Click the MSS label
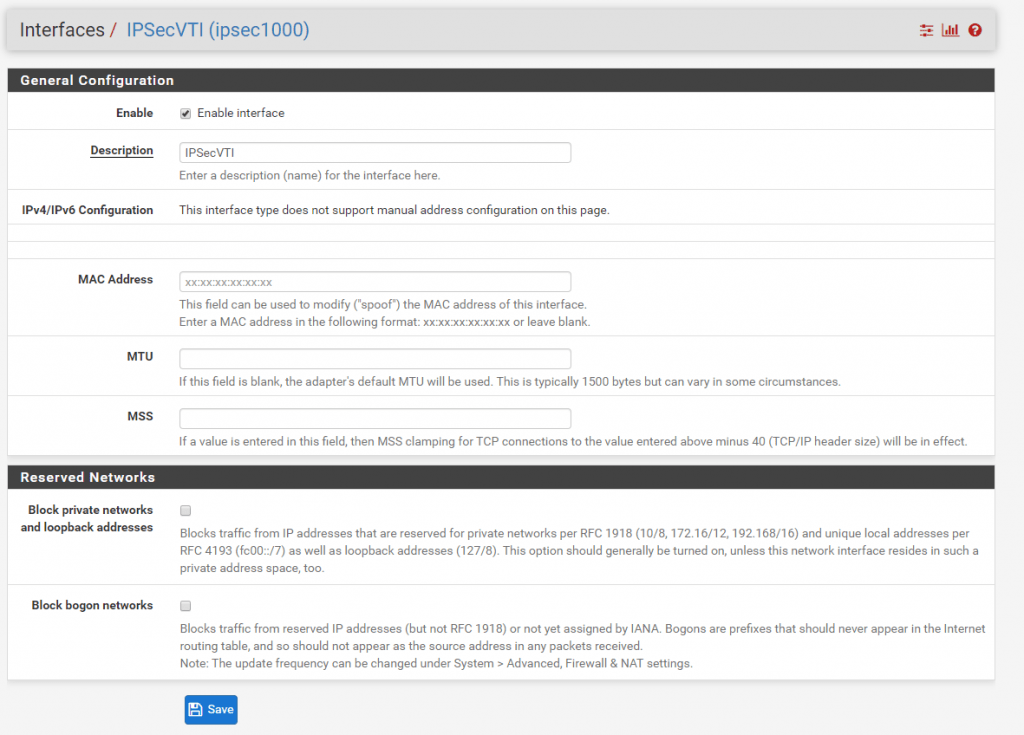Image resolution: width=1024 pixels, height=735 pixels. point(140,416)
